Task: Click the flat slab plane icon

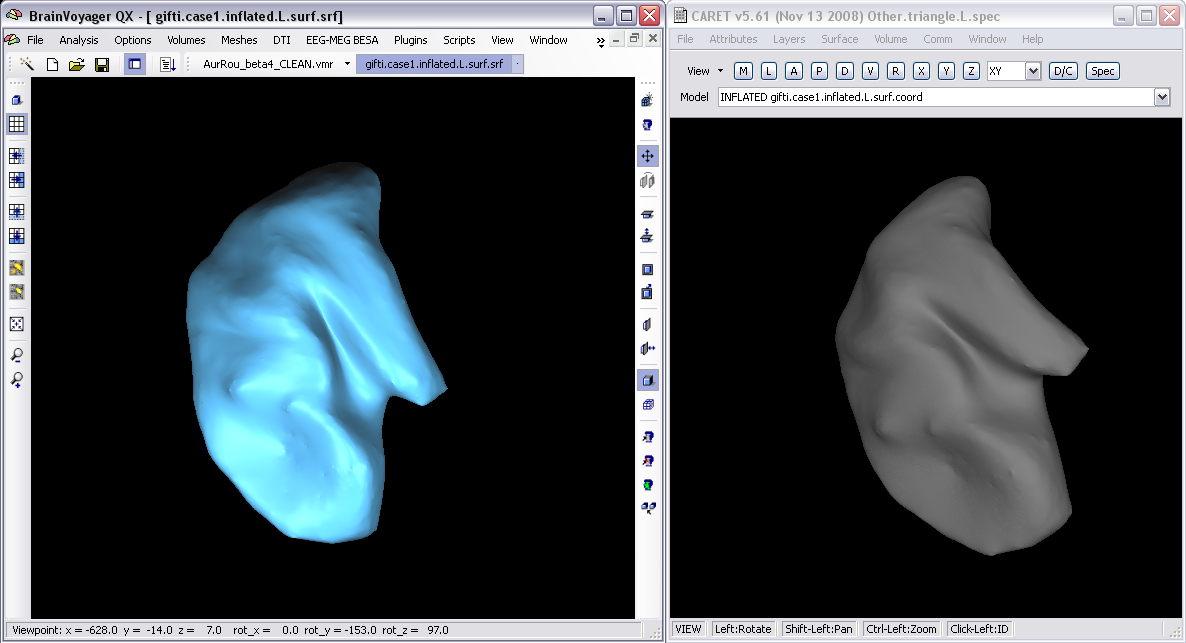Action: coord(647,214)
